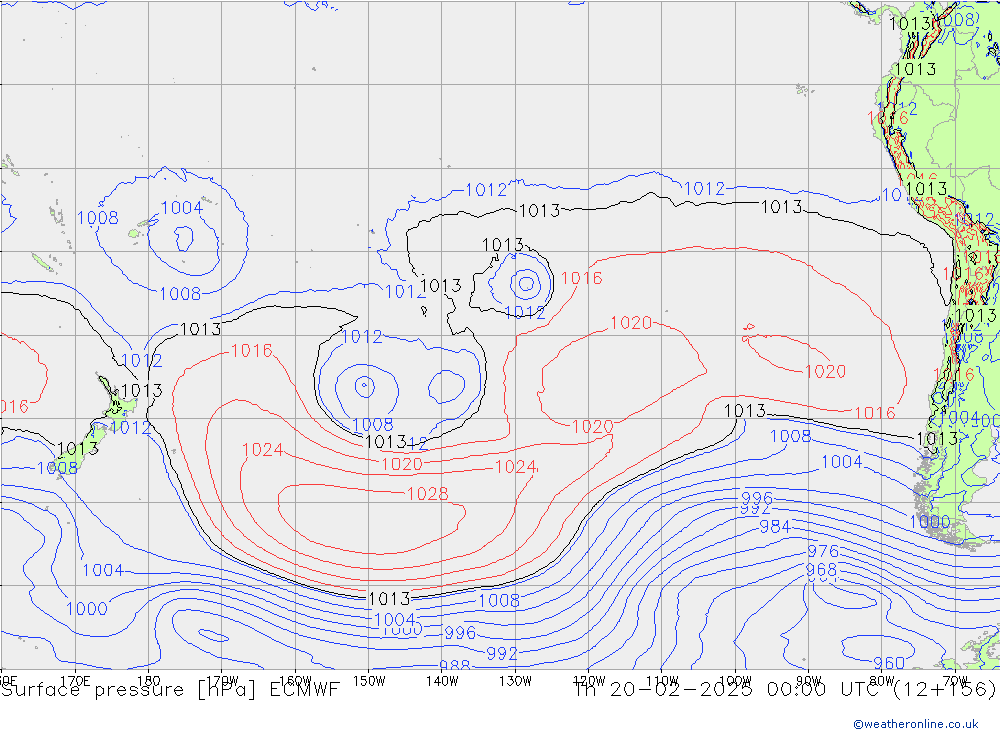Viewport: 1000px width, 733px height.
Task: Select the 968 isobar label
Action: point(821,570)
